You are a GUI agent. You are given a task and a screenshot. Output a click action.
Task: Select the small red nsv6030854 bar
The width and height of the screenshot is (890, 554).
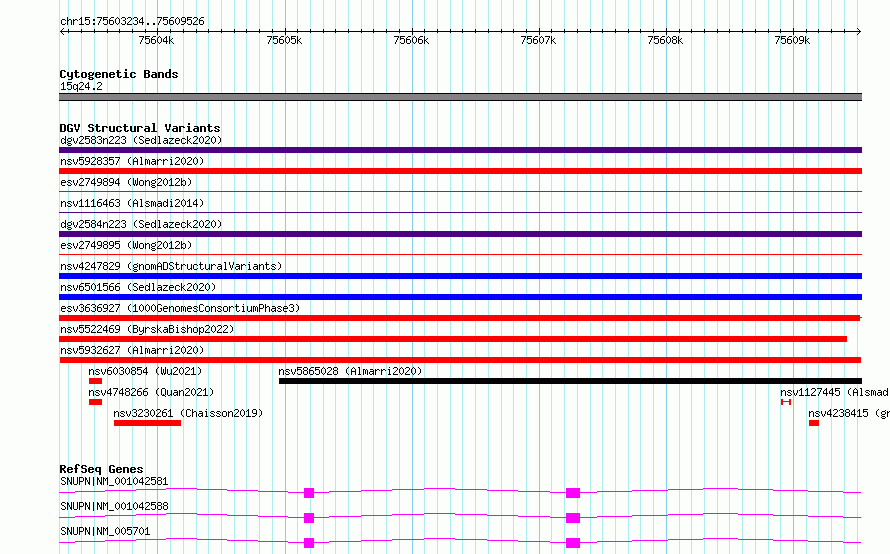click(x=95, y=381)
